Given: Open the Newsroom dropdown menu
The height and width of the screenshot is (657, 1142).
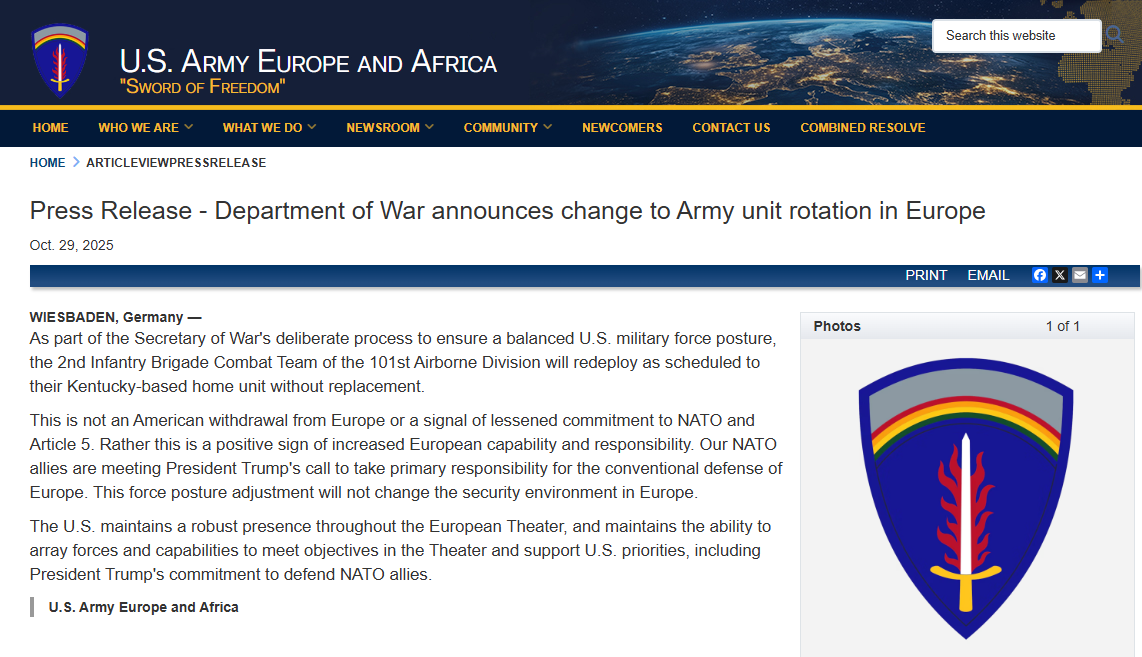Looking at the screenshot, I should pyautogui.click(x=390, y=128).
